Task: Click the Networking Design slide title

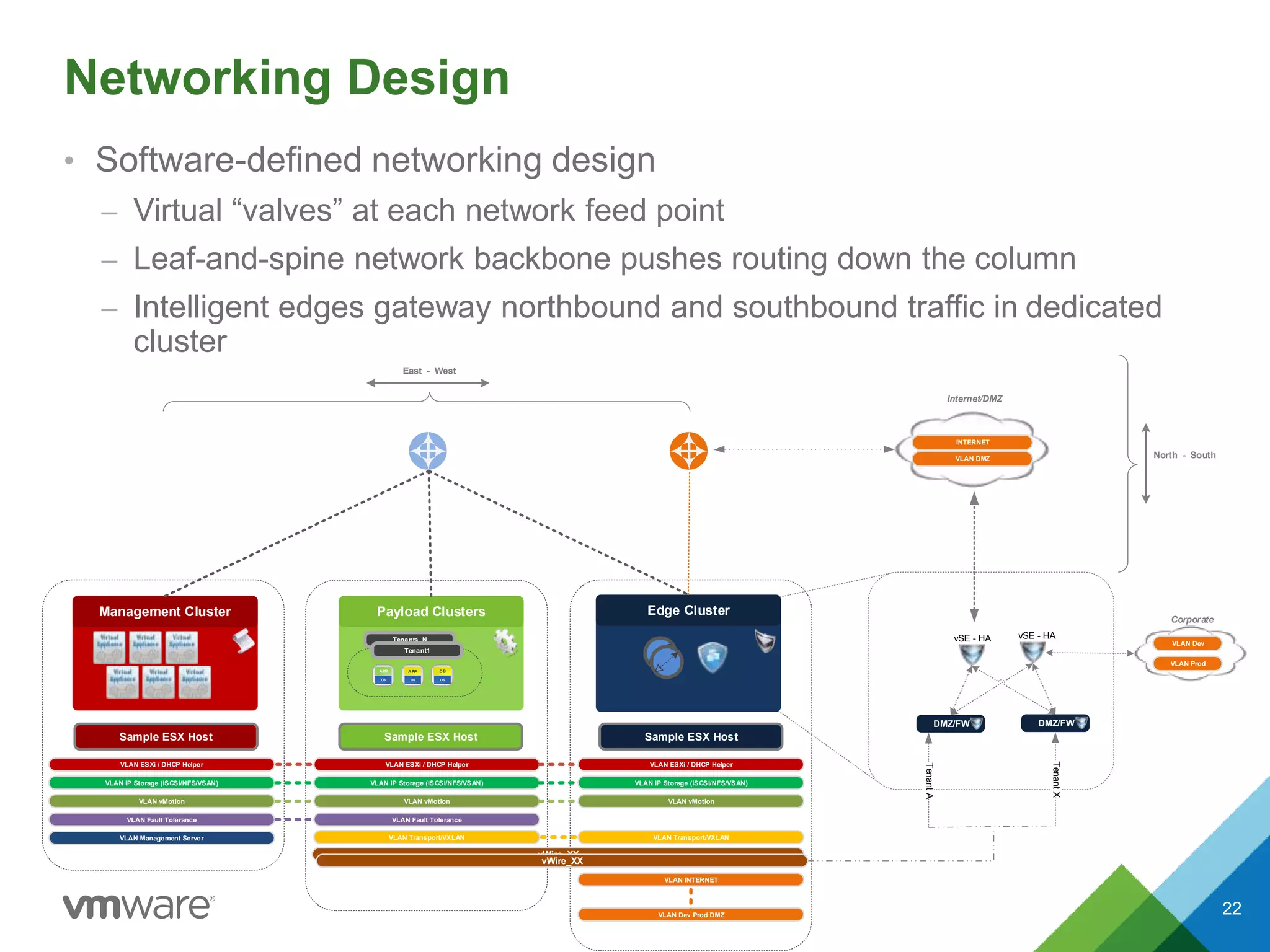Action: tap(286, 78)
